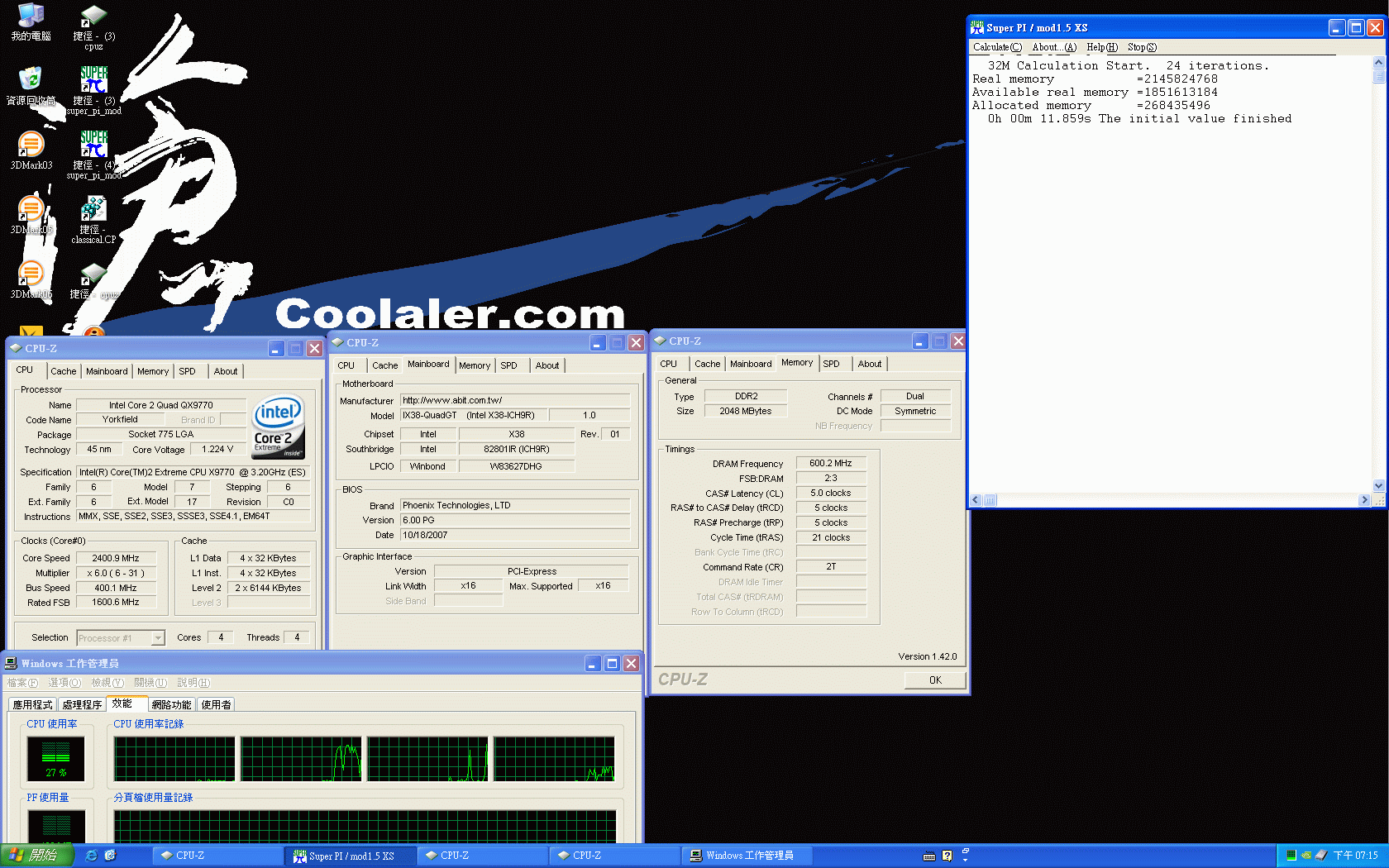
Task: Open the NVIDIA tray icon
Action: coord(1305,856)
